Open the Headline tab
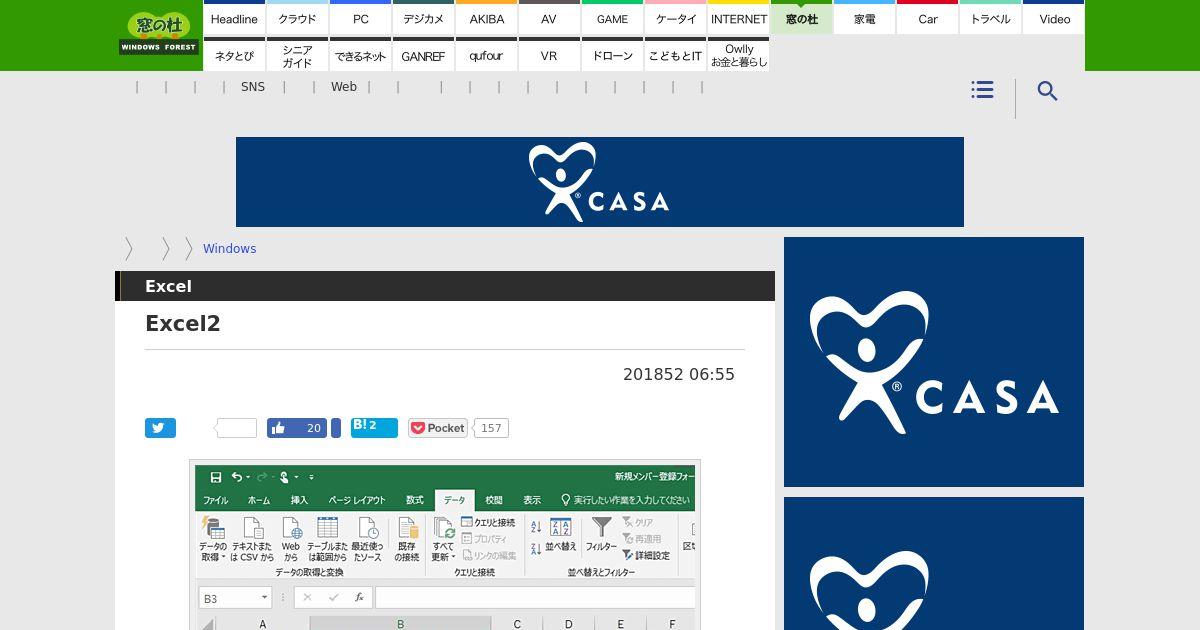 pyautogui.click(x=234, y=17)
